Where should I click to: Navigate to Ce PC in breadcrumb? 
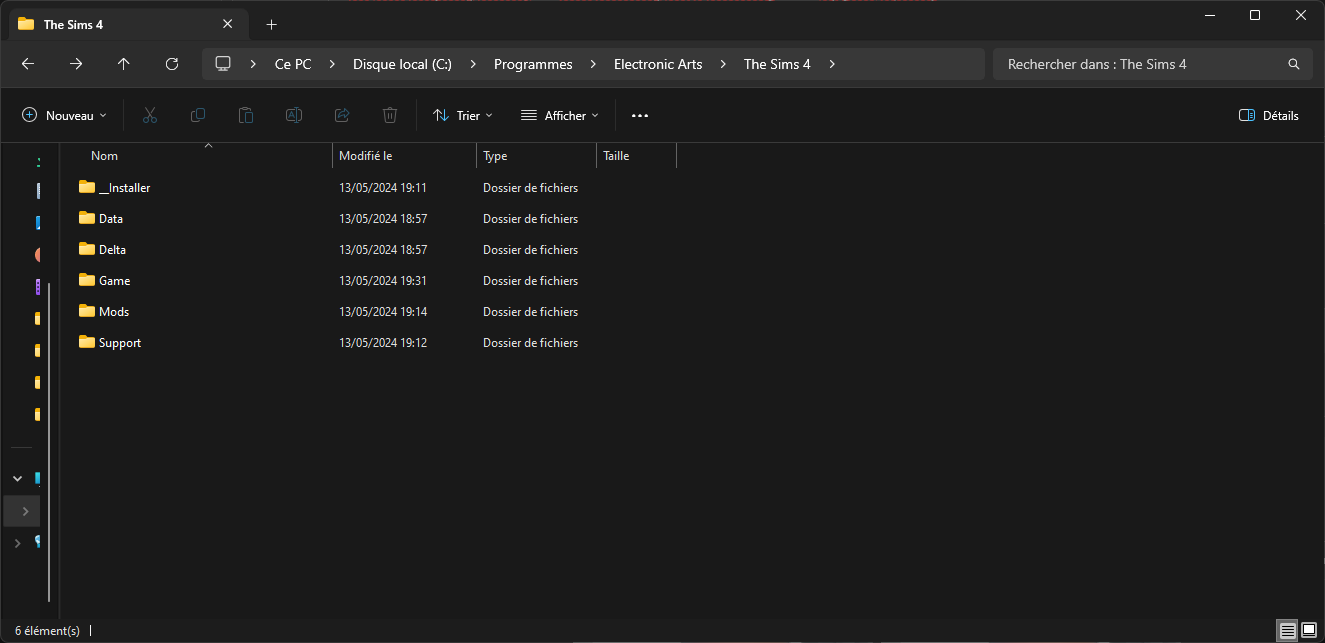pos(293,64)
